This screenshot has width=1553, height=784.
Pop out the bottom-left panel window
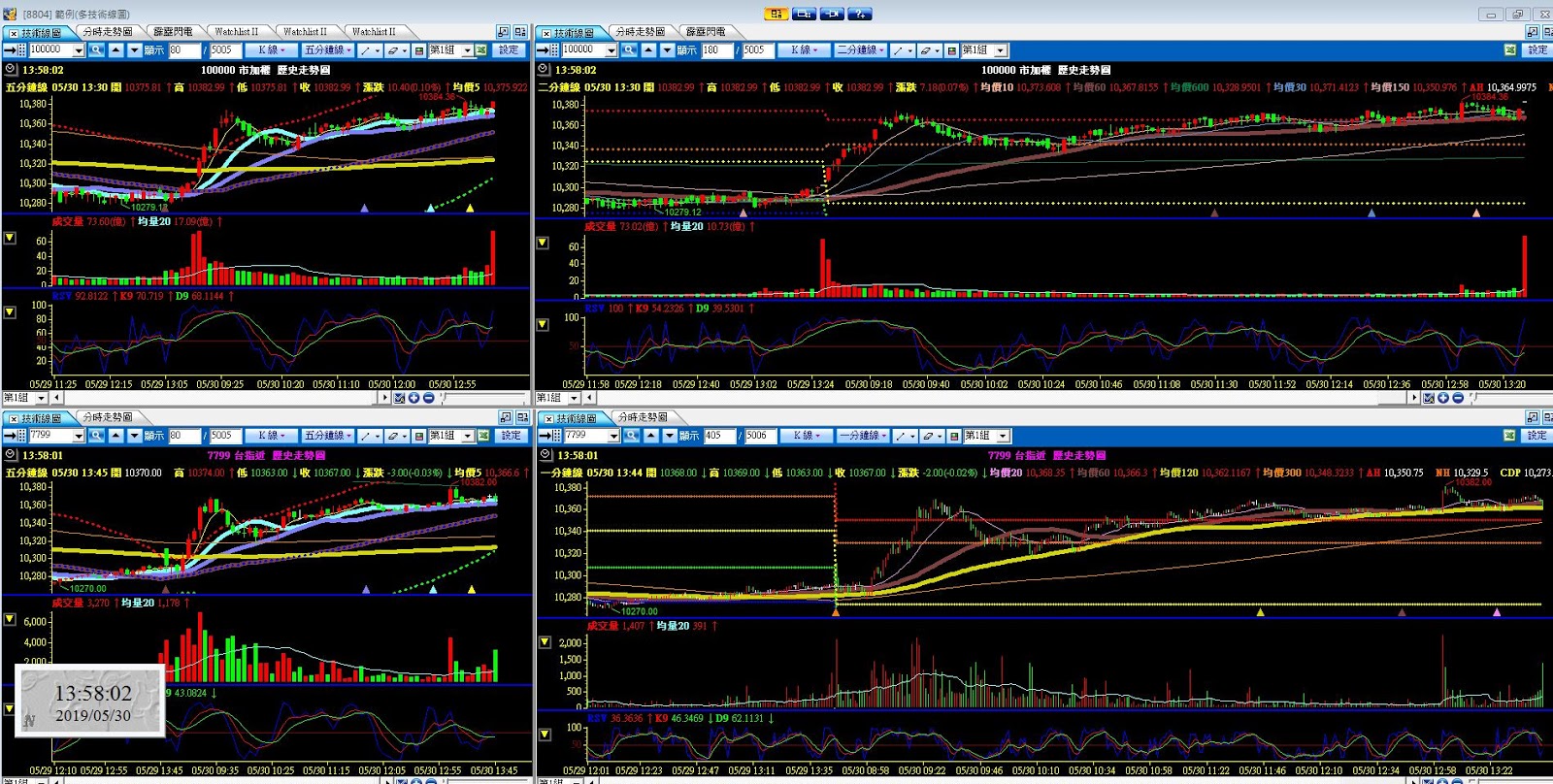(505, 417)
